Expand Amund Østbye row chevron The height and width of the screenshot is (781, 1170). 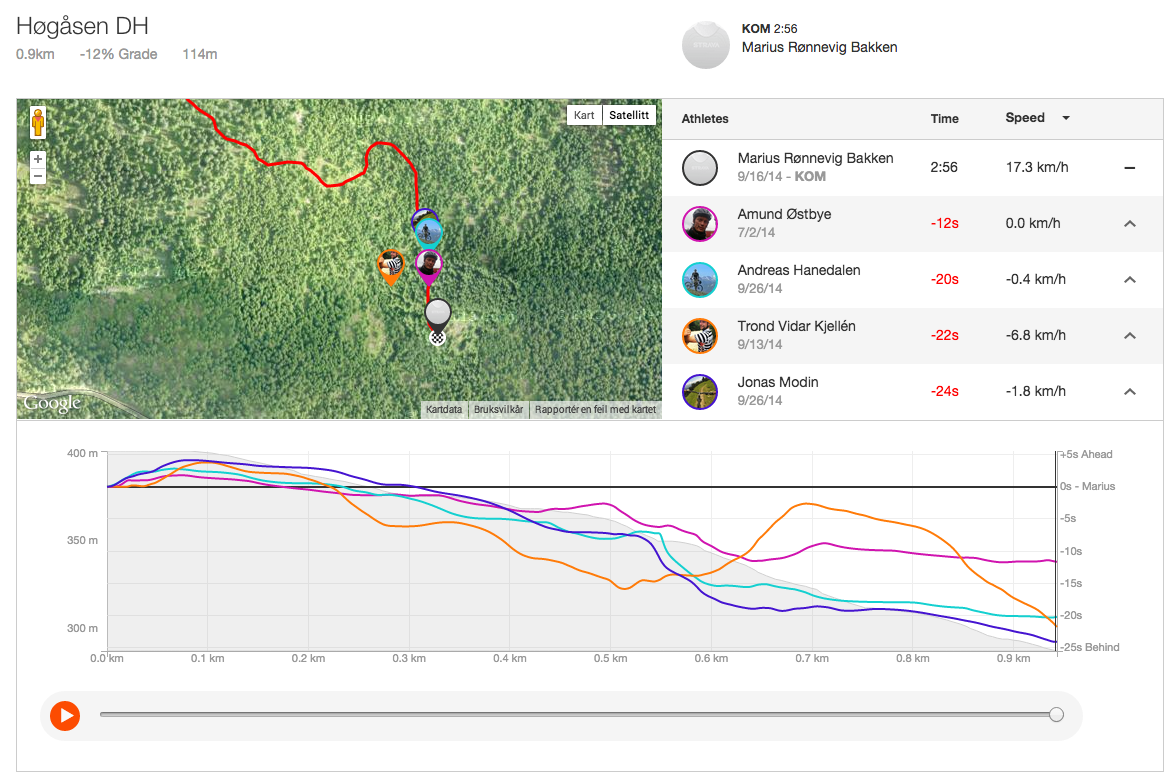click(x=1130, y=224)
